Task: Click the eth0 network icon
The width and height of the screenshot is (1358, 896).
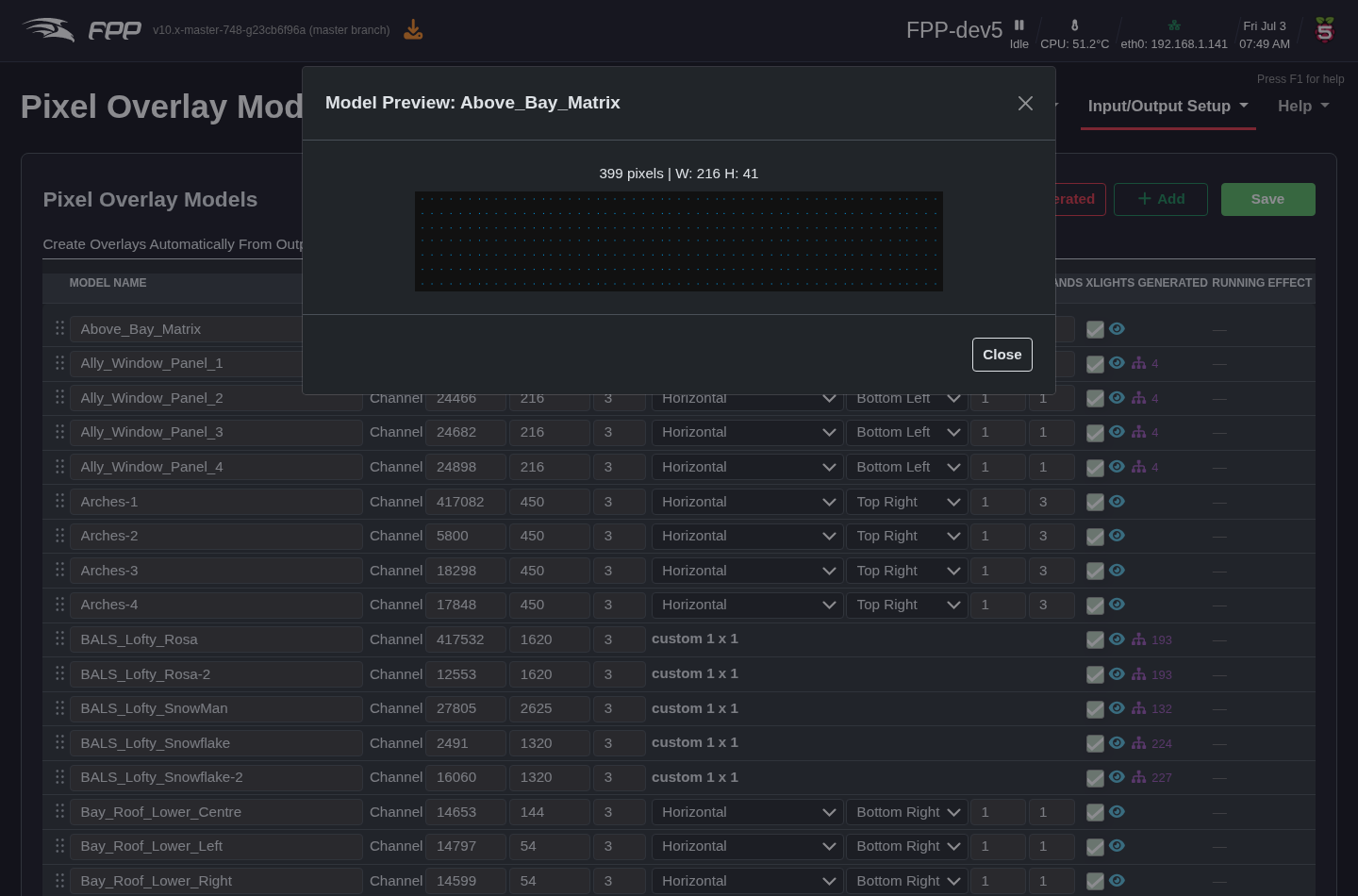Action: pyautogui.click(x=1174, y=25)
